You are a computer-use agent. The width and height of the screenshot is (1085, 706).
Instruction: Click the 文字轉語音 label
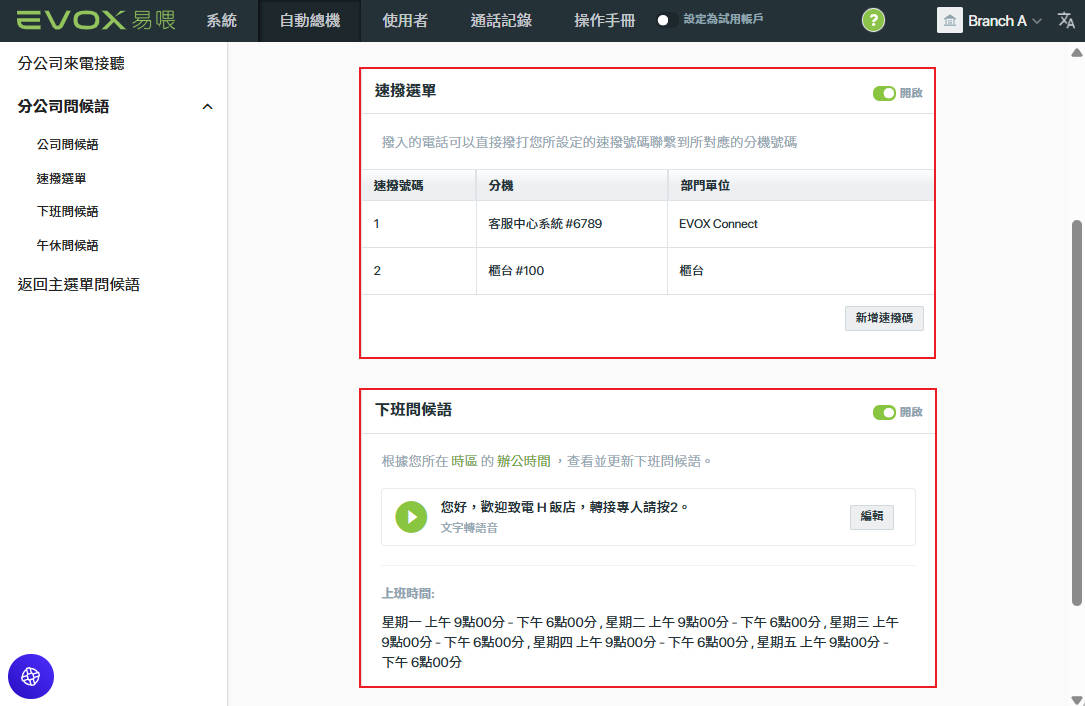pyautogui.click(x=469, y=528)
